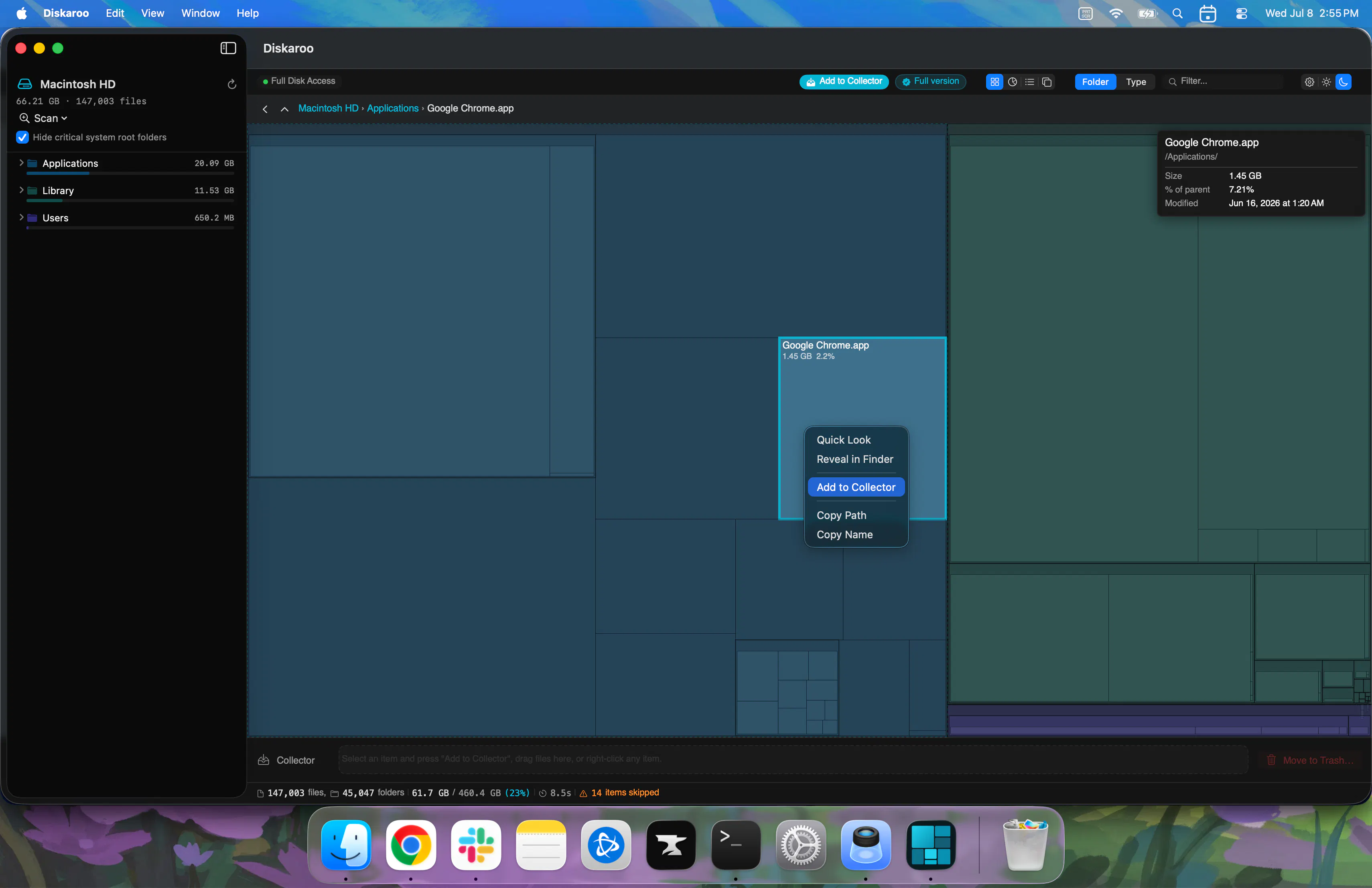This screenshot has height=888, width=1372.
Task: Switch to light mode sun toggle
Action: (x=1326, y=82)
